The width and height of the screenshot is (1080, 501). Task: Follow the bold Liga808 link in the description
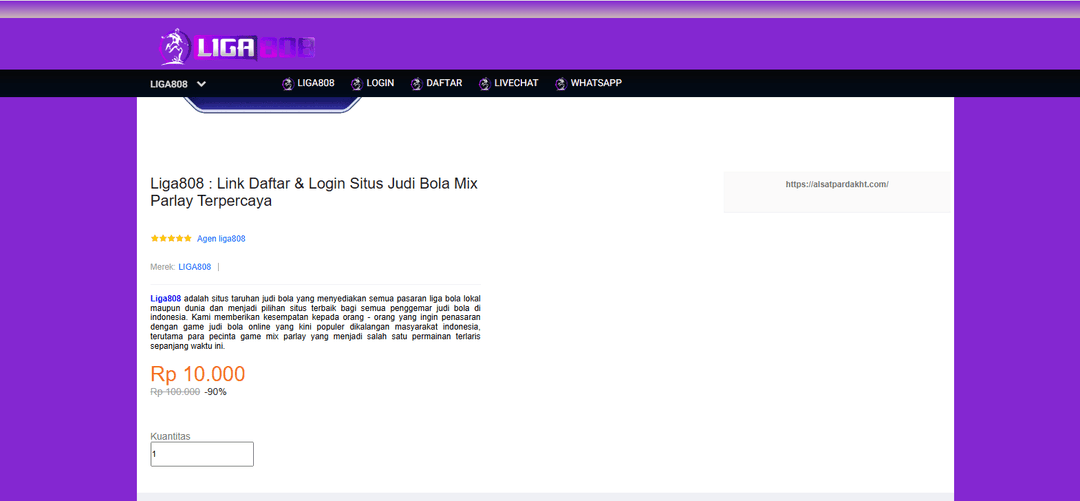[166, 298]
